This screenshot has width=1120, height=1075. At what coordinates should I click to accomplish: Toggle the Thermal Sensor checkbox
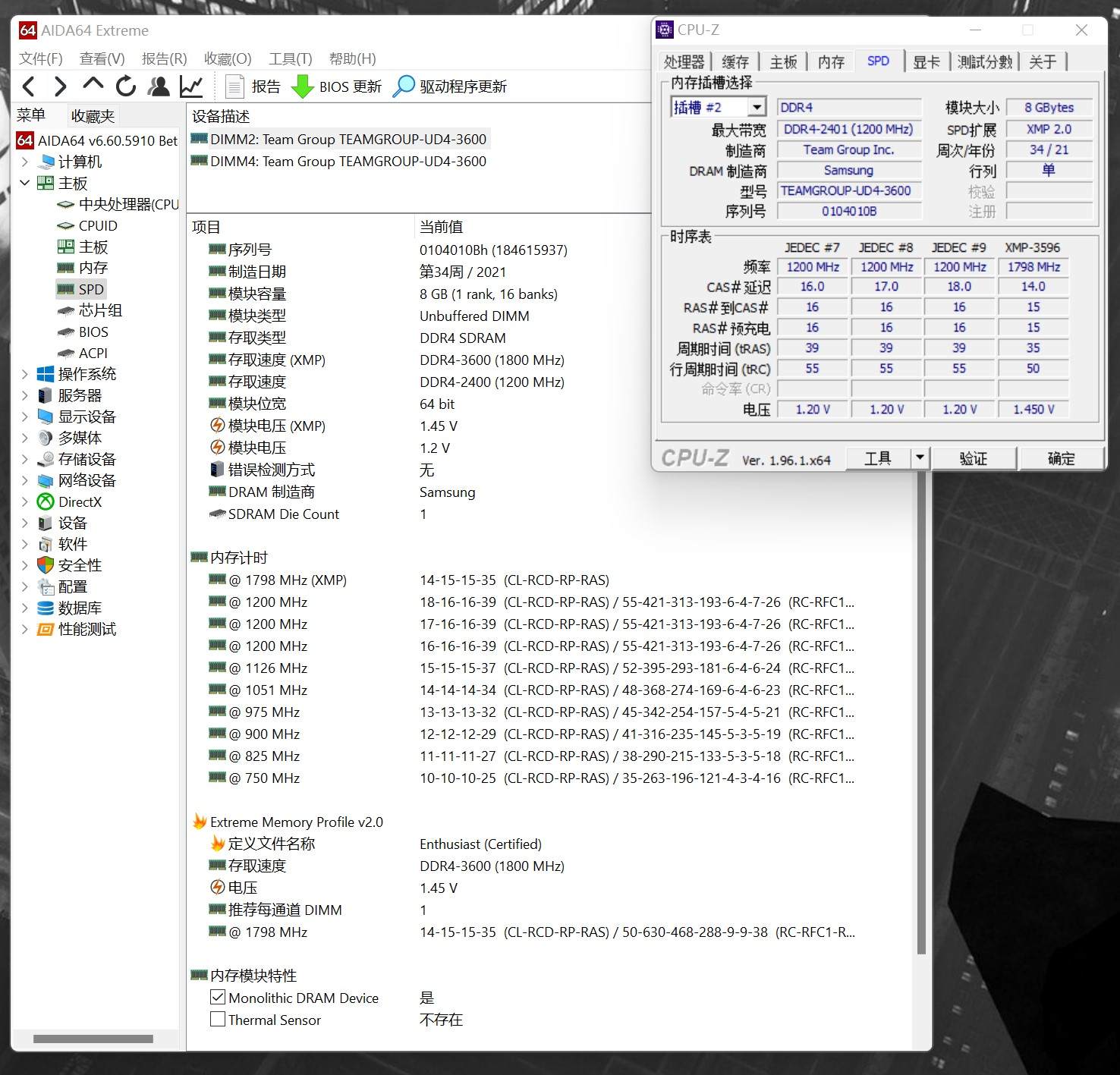218,1020
